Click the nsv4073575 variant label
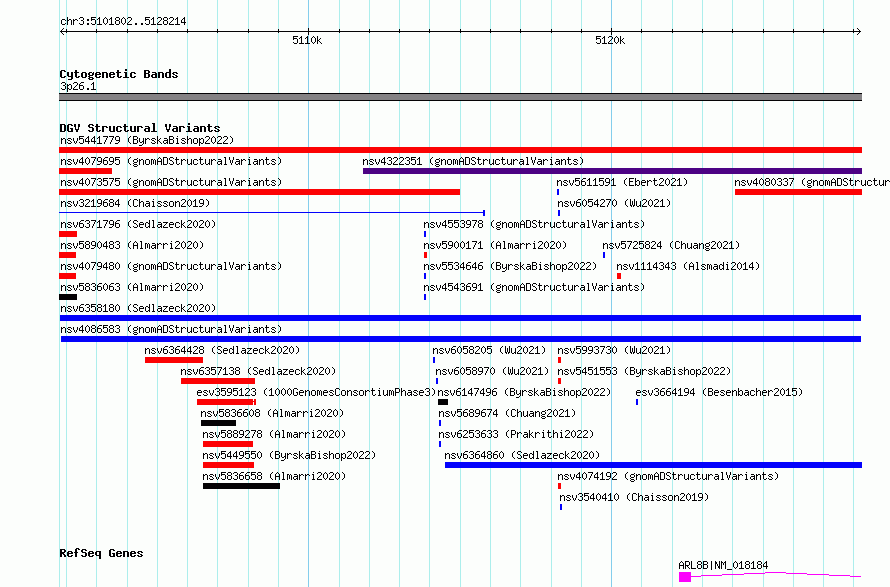 171,182
